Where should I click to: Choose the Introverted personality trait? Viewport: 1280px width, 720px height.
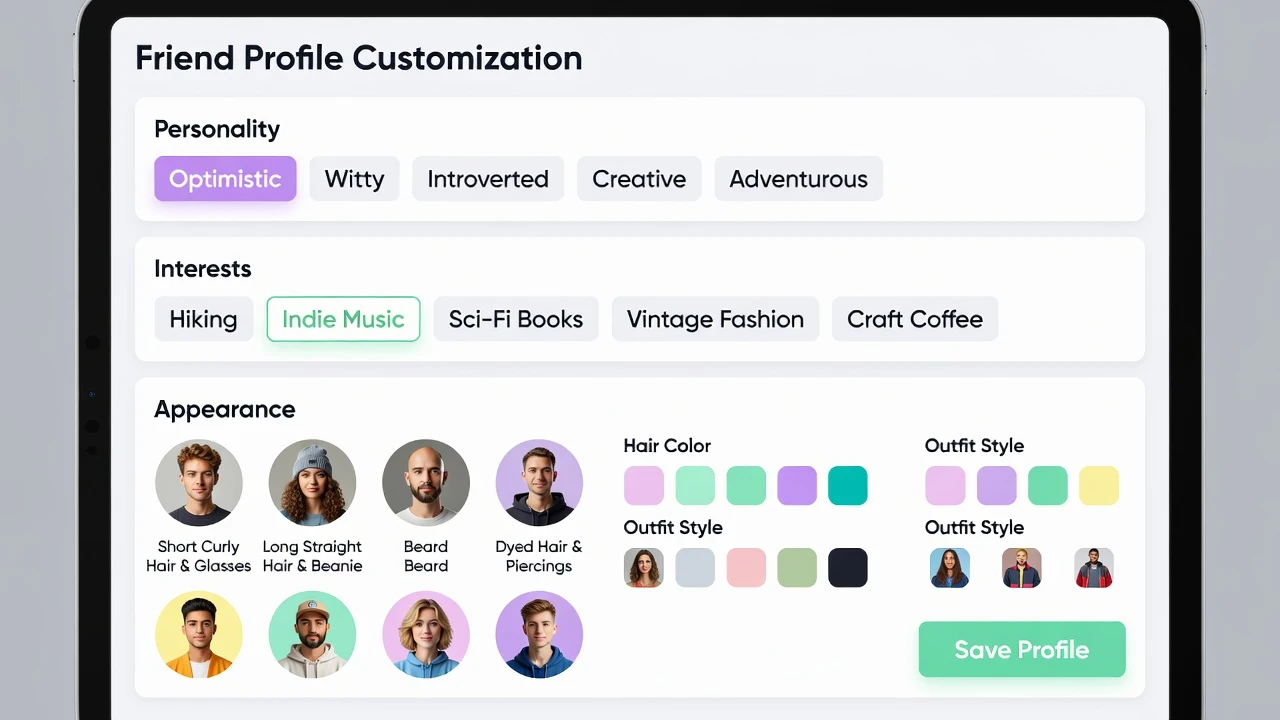tap(488, 179)
